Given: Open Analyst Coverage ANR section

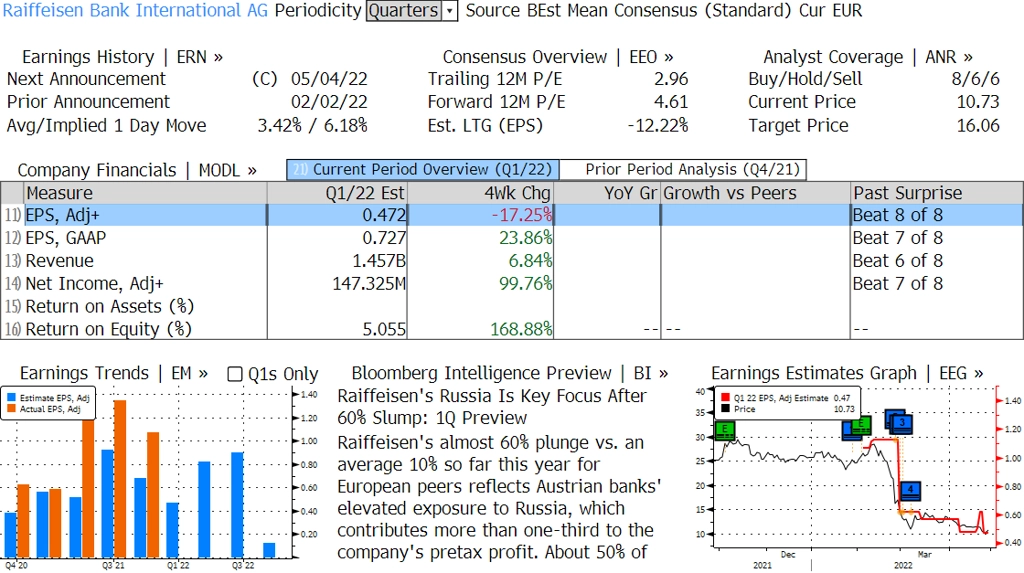Looking at the screenshot, I should [x=868, y=57].
